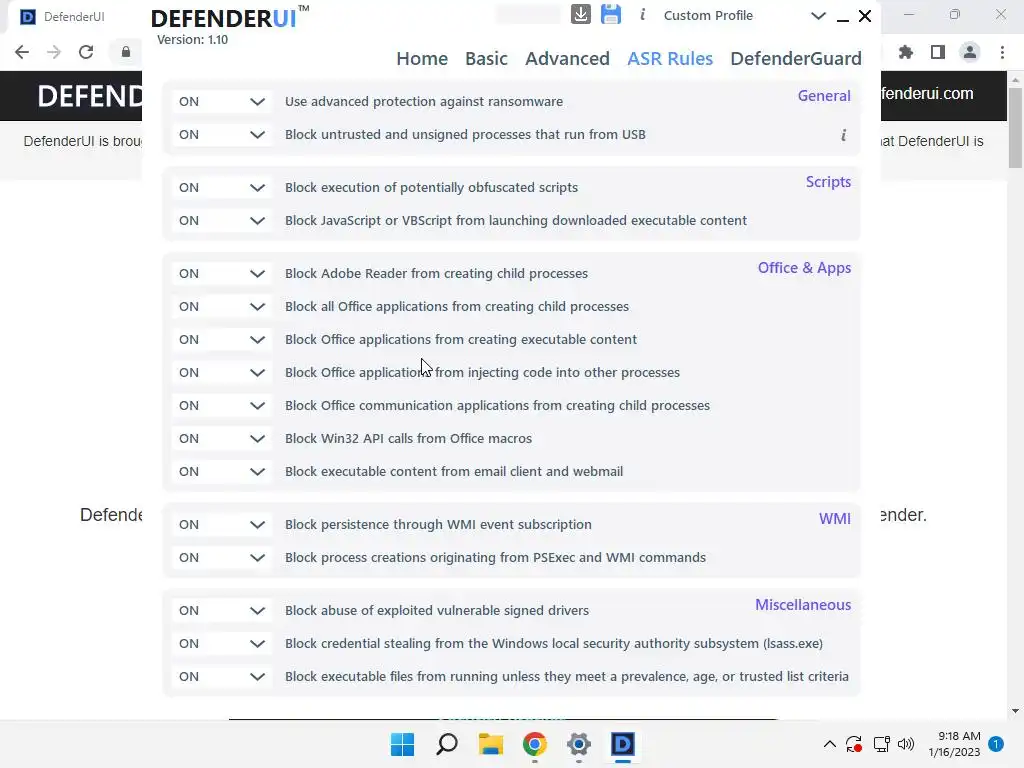The image size is (1024, 768).
Task: Click the save floppy disk icon
Action: 611,14
